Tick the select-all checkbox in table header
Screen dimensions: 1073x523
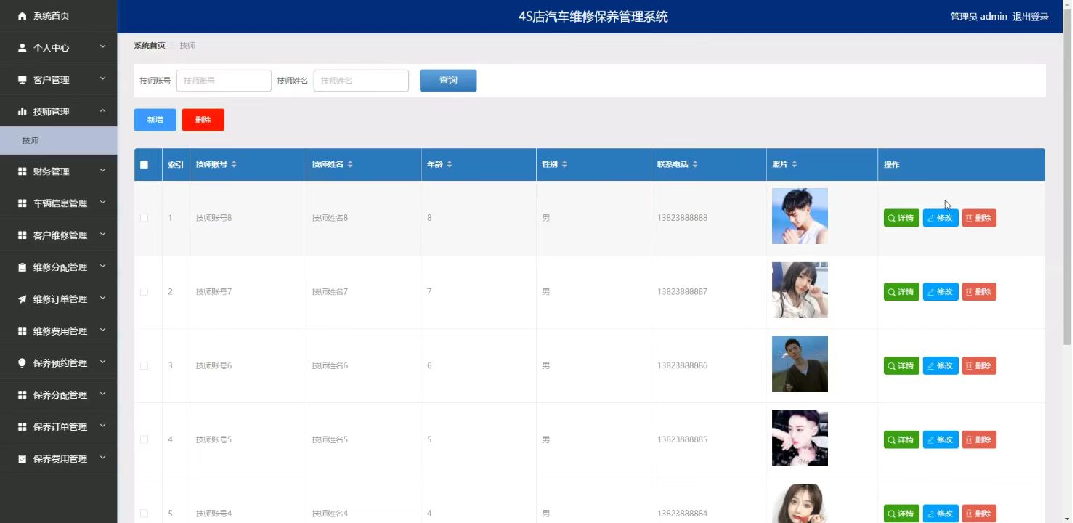(144, 165)
